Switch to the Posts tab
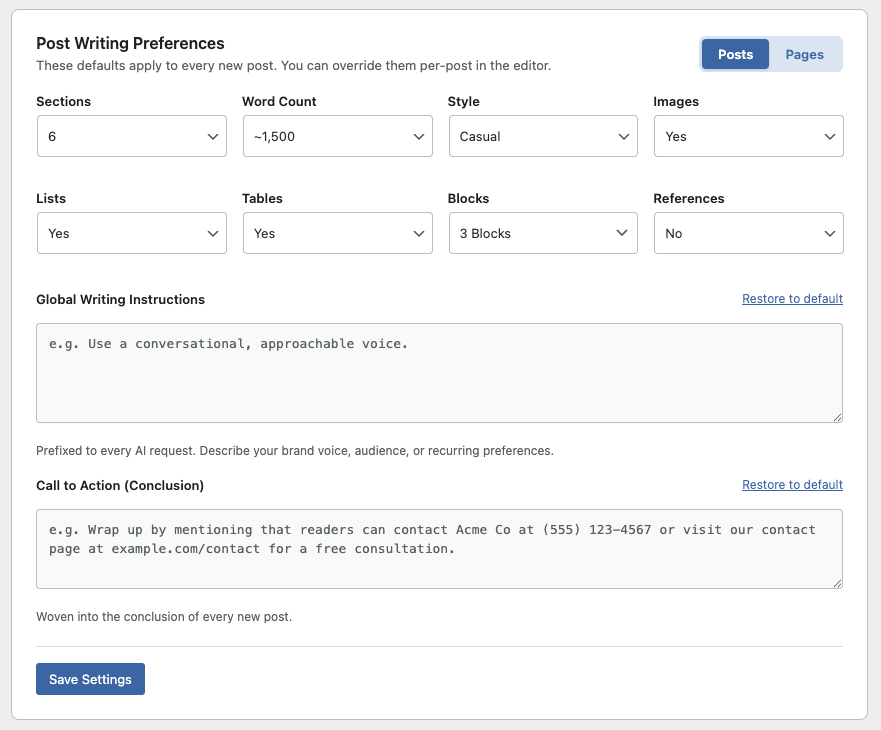Viewport: 881px width, 730px height. pyautogui.click(x=735, y=55)
